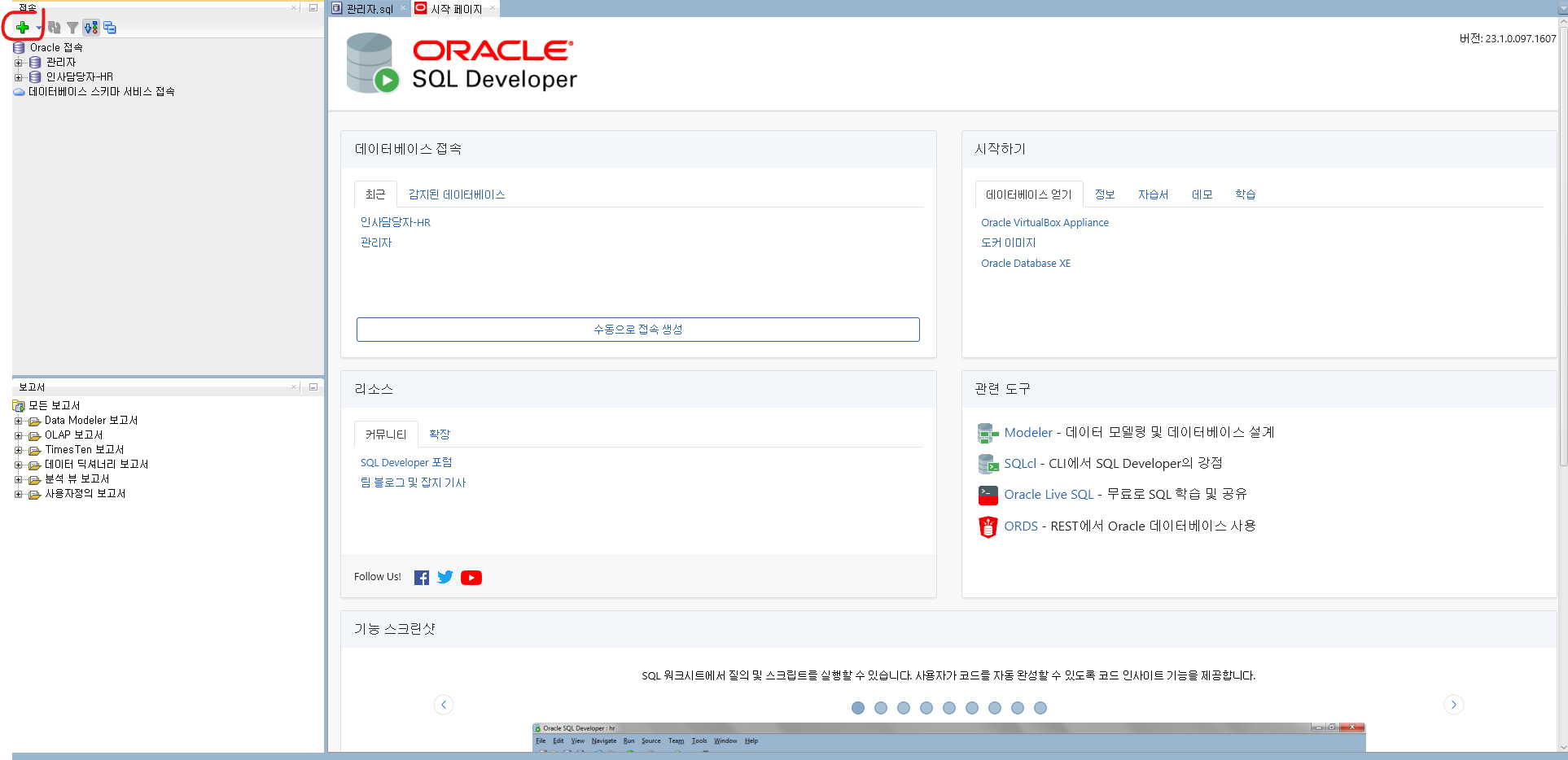Select the first carousel dot indicator
Screen dimensions: 1568x760
point(858,708)
